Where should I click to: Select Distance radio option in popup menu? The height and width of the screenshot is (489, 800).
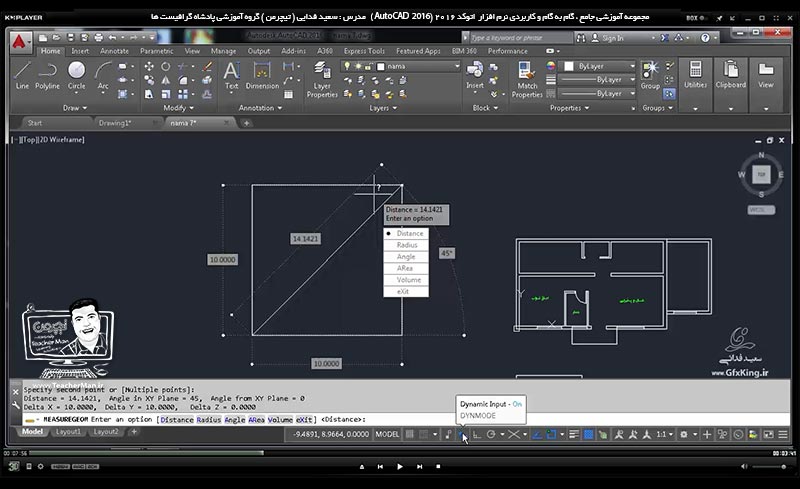(406, 233)
